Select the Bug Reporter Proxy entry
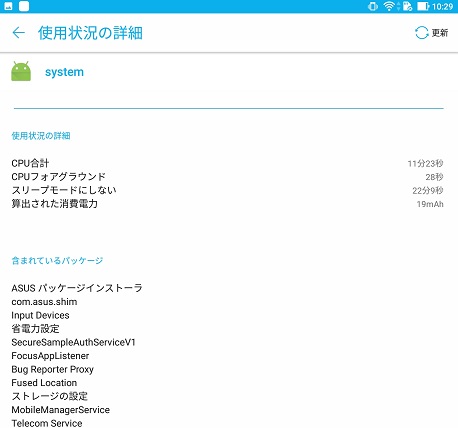Image resolution: width=458 pixels, height=428 pixels. coord(52,369)
